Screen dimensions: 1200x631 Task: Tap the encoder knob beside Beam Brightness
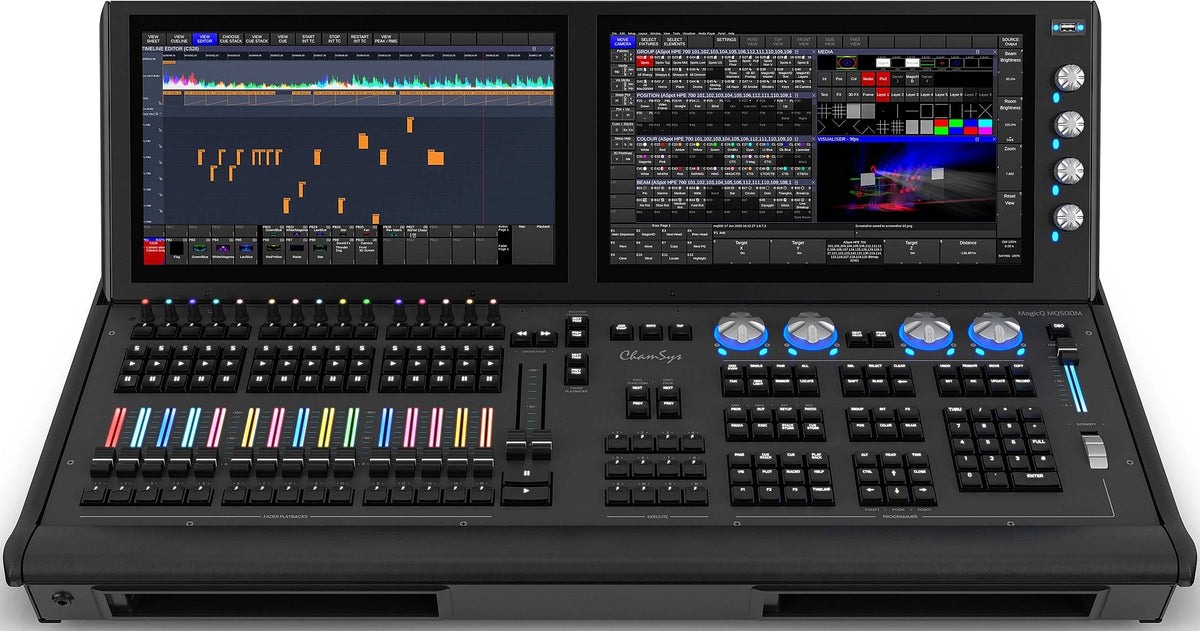pyautogui.click(x=1068, y=78)
